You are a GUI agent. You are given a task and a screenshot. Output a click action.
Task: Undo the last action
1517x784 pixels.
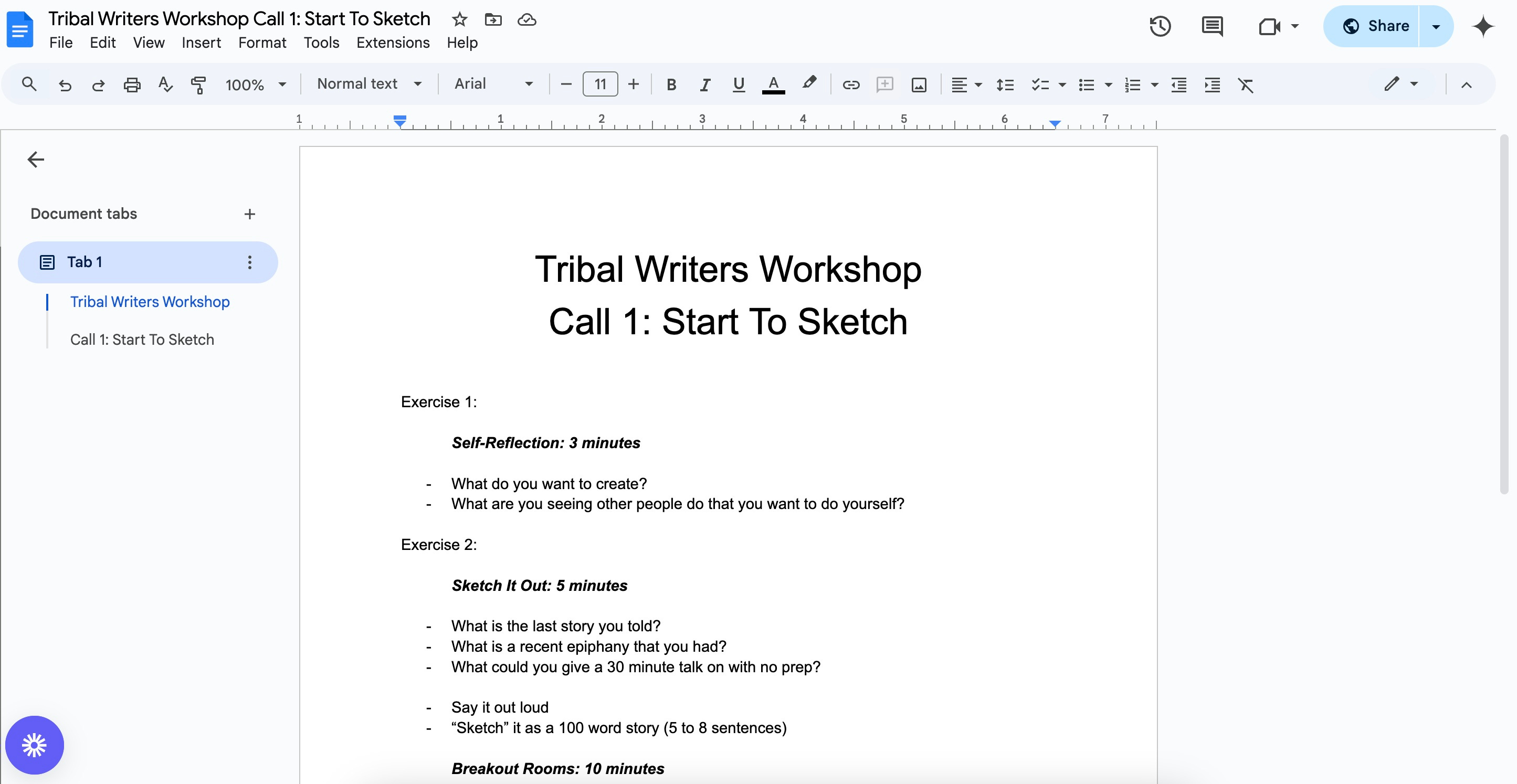click(x=65, y=85)
